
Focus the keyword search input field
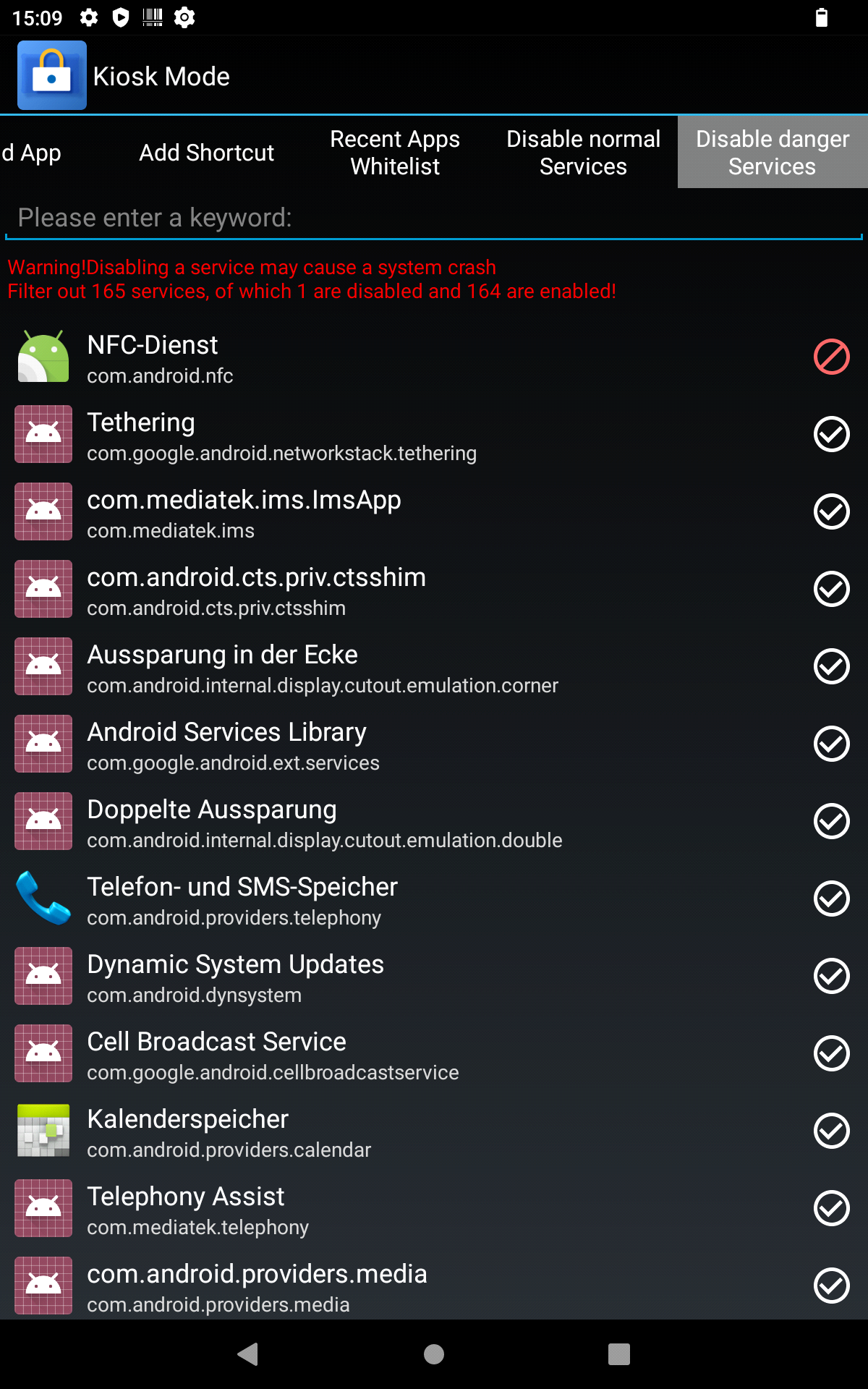pos(434,218)
